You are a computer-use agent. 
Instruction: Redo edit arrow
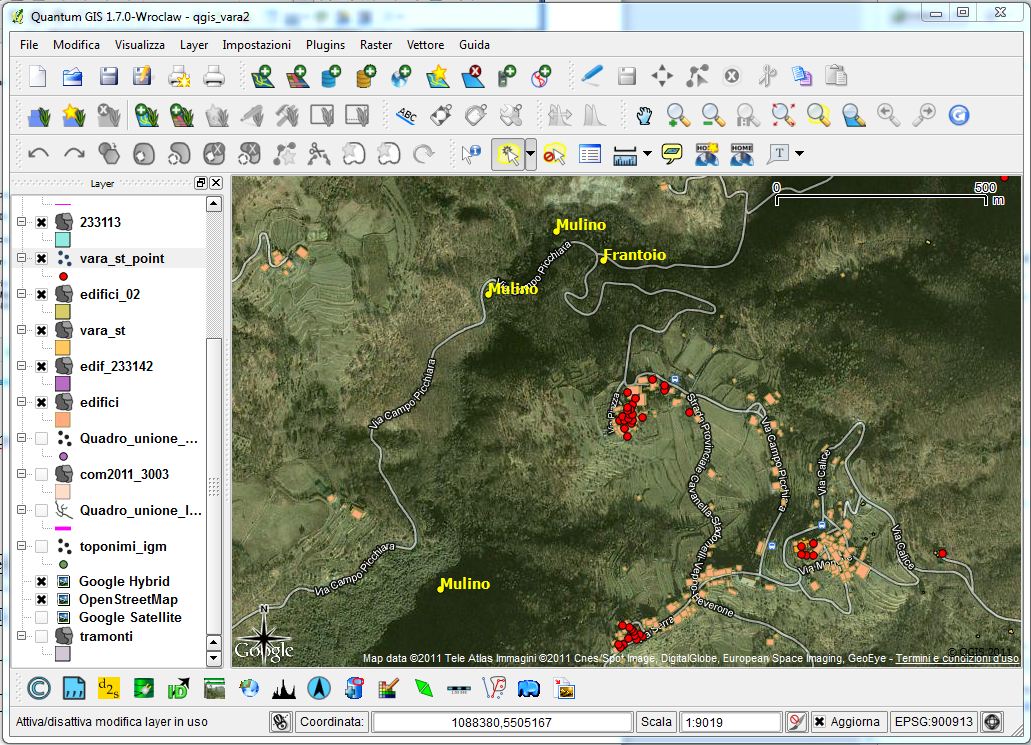click(x=74, y=154)
